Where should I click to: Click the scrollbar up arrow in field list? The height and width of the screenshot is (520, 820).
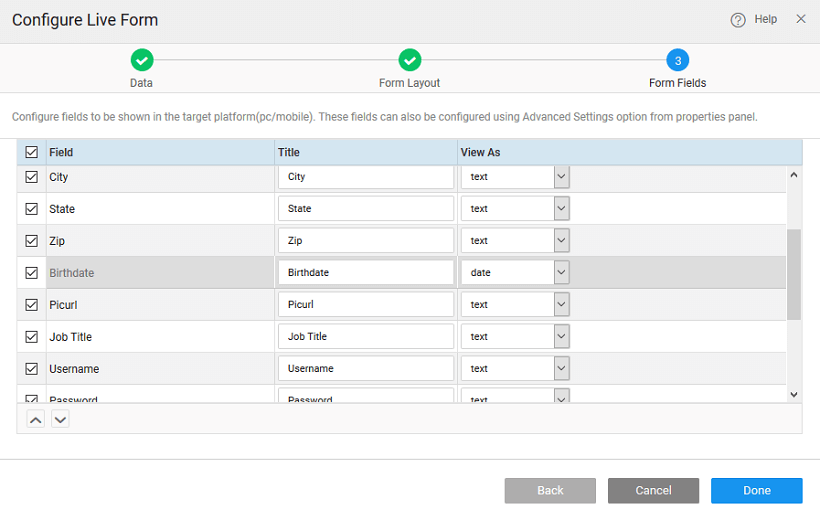tap(794, 175)
